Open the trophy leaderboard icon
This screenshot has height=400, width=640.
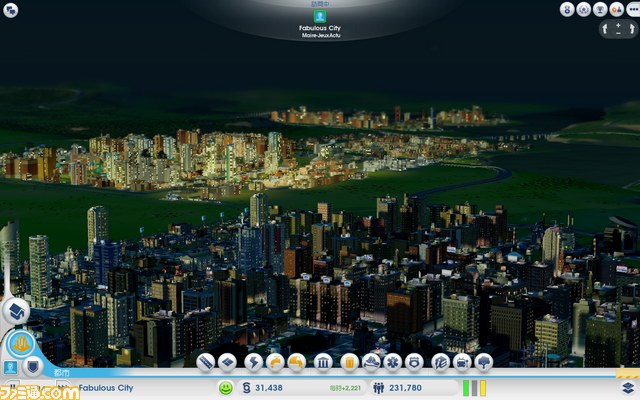point(600,9)
